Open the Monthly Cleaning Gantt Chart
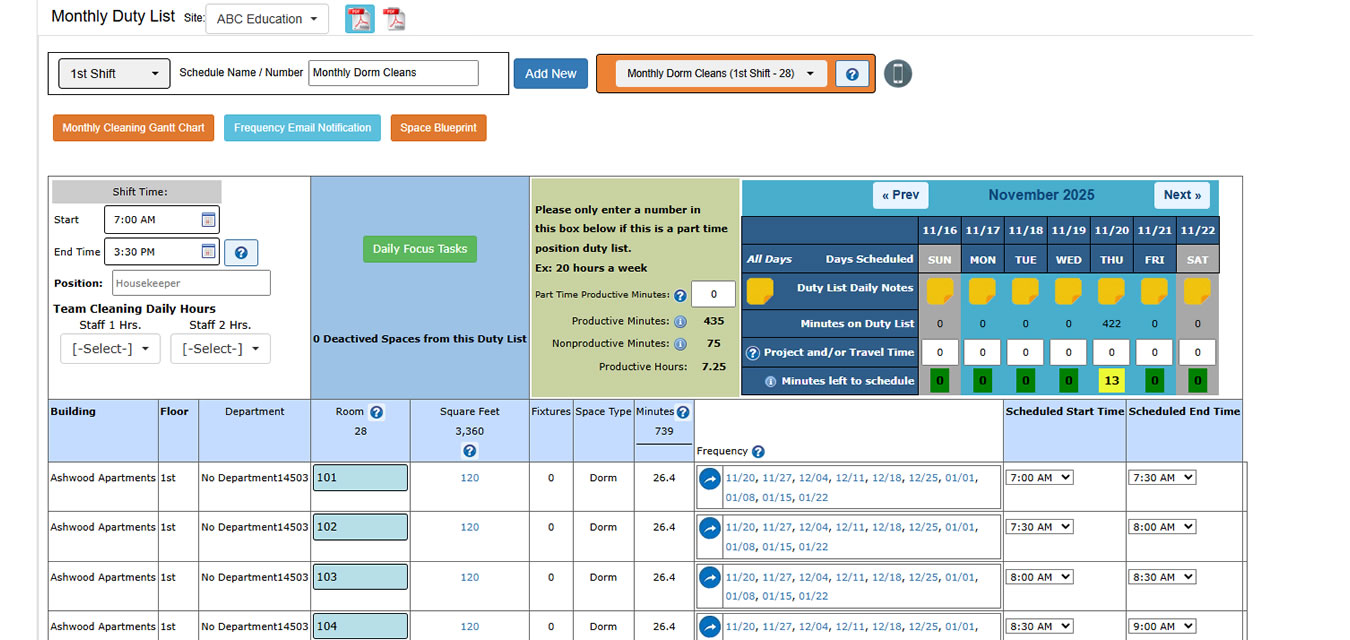The width and height of the screenshot is (1350, 640). (x=133, y=128)
